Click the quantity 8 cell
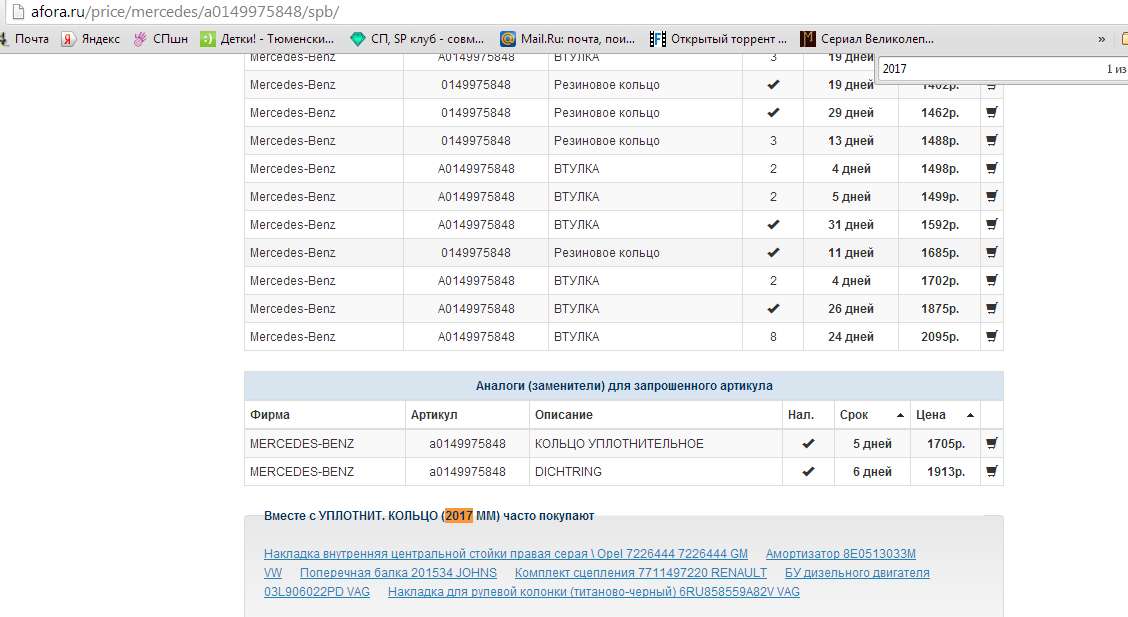1128x617 pixels. tap(773, 337)
